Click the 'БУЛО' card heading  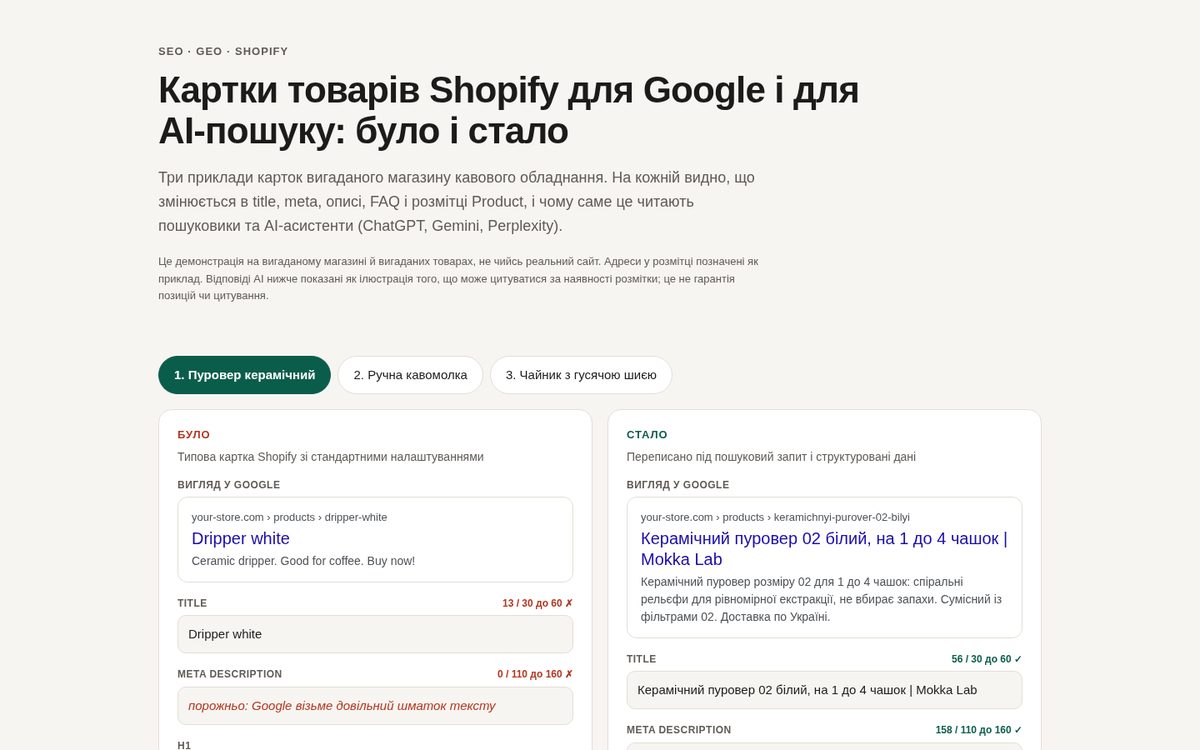[194, 435]
